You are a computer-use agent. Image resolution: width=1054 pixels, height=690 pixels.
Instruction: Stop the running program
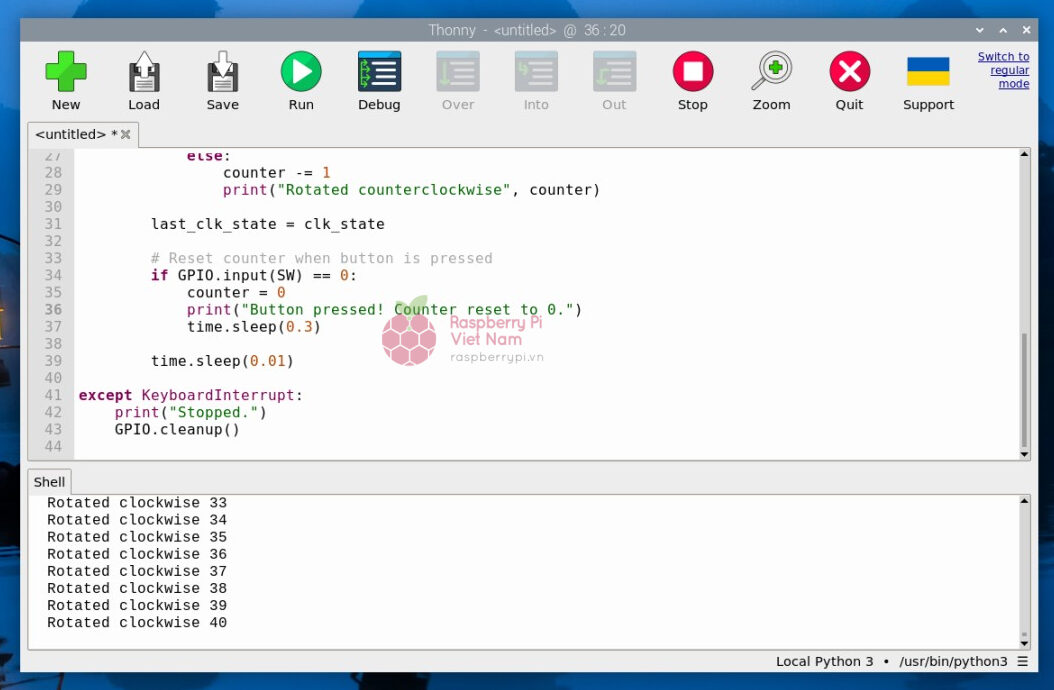(692, 73)
